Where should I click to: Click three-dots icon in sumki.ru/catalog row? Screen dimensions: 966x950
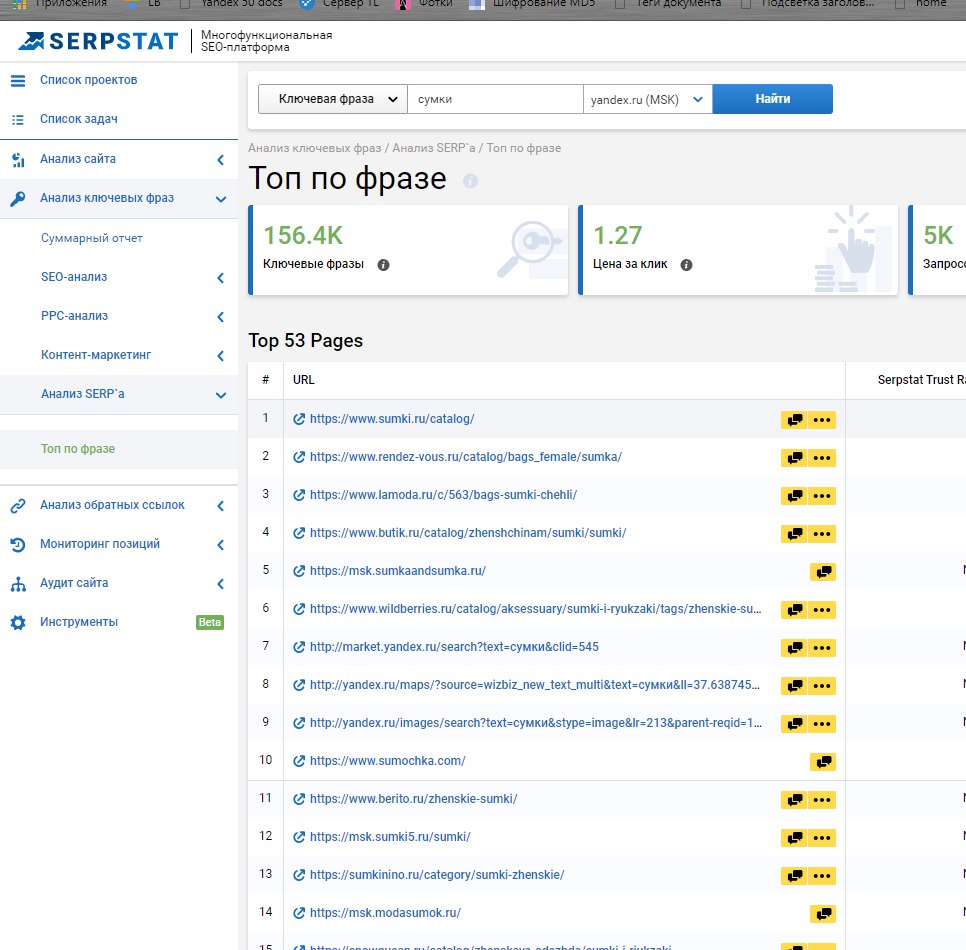pyautogui.click(x=822, y=420)
